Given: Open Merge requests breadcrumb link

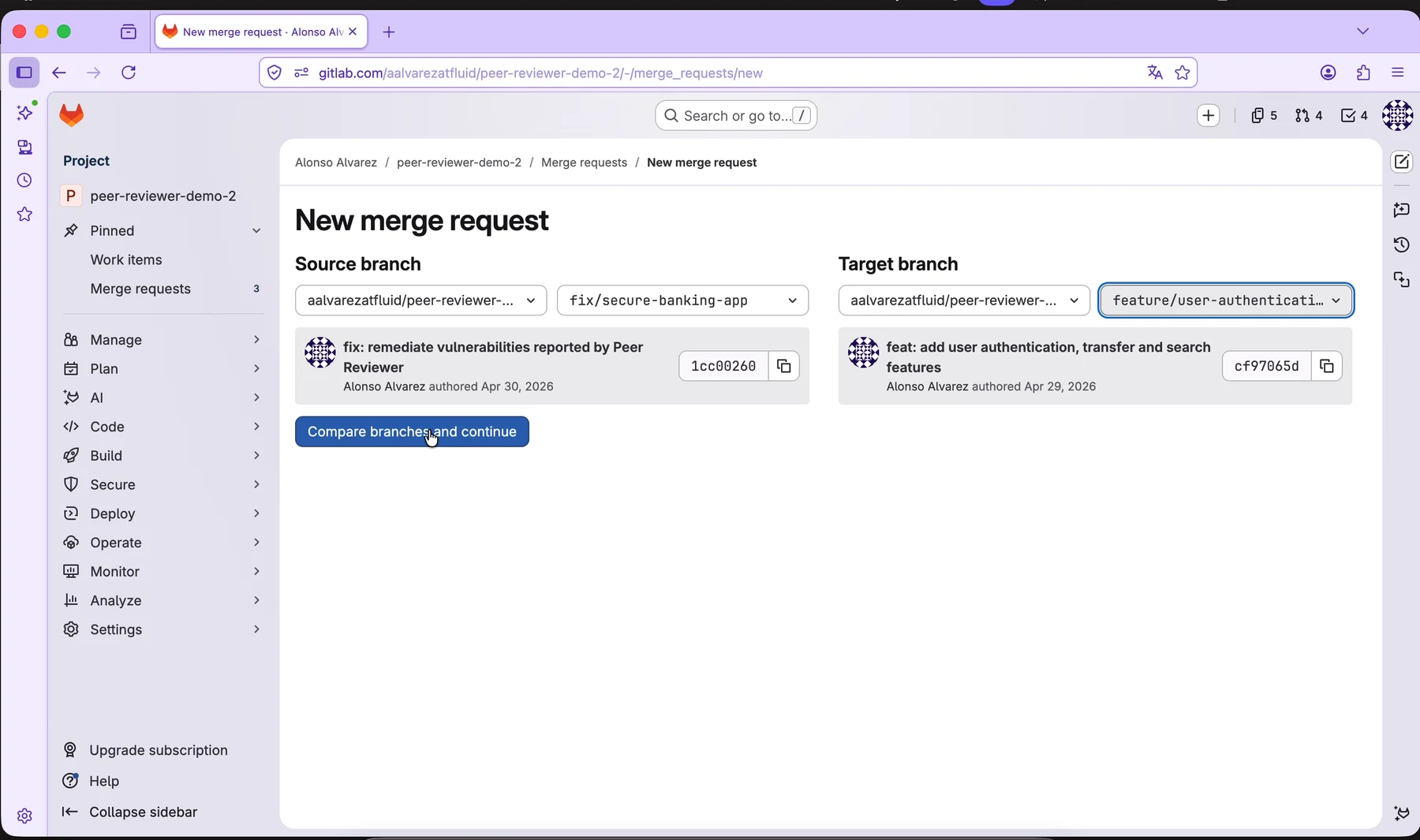Looking at the screenshot, I should tap(584, 162).
